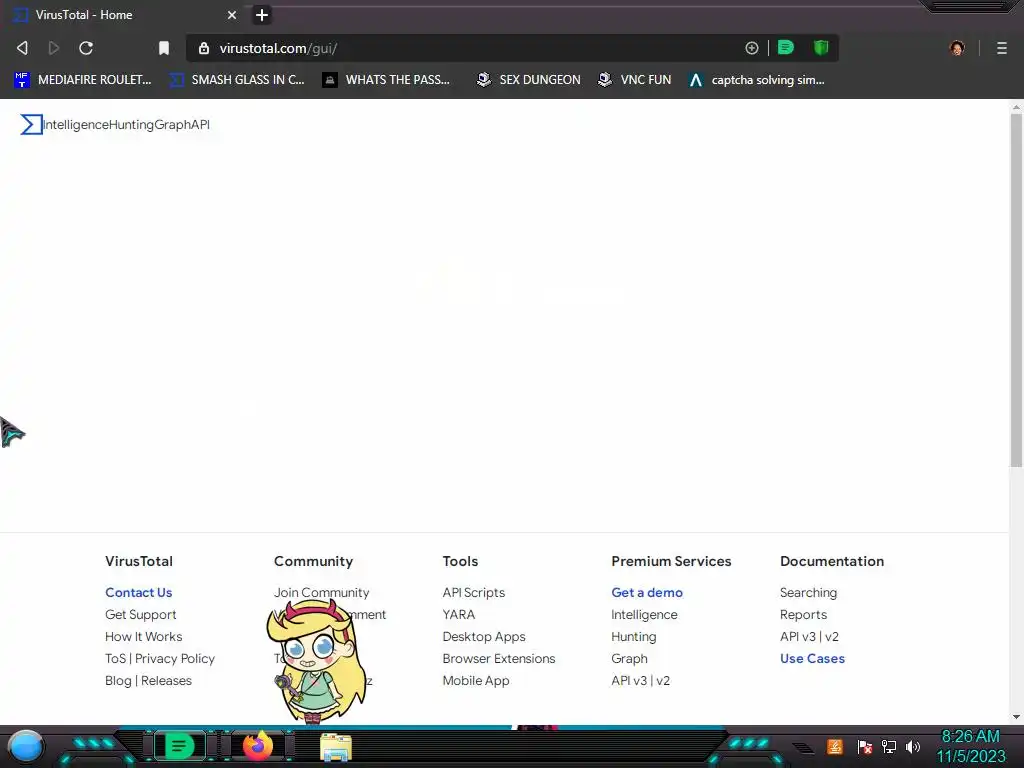Go back using the browser back arrow
The height and width of the screenshot is (768, 1024).
point(22,48)
